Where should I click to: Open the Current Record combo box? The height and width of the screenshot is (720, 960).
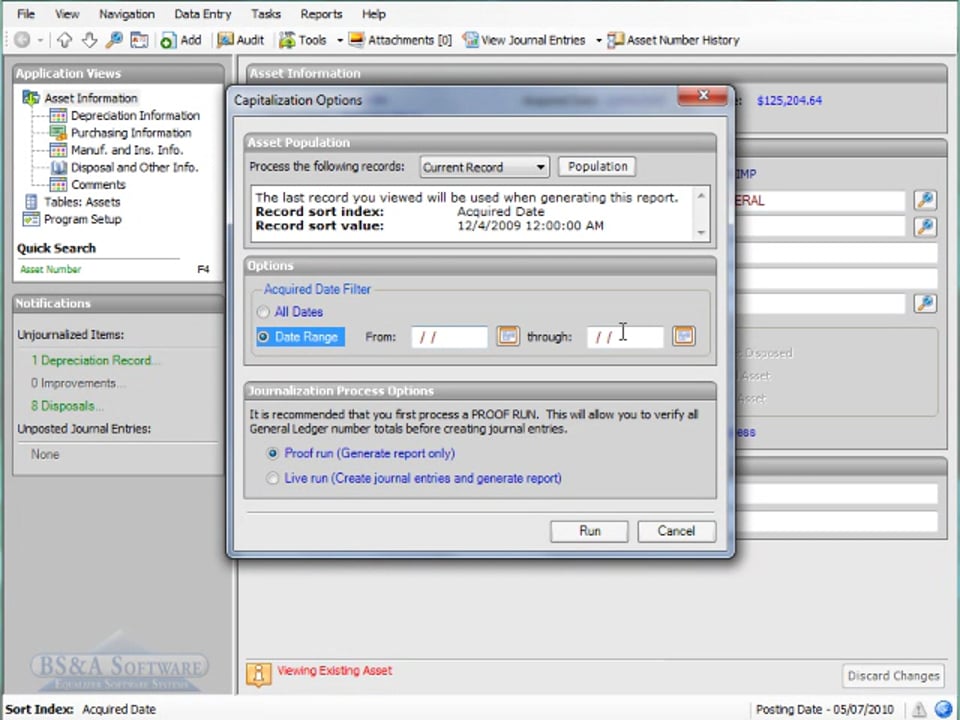[x=484, y=167]
